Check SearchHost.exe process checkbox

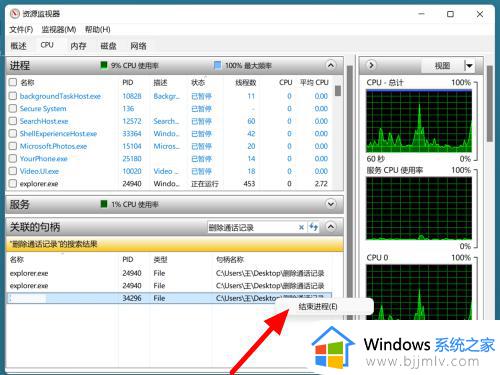tap(13, 121)
